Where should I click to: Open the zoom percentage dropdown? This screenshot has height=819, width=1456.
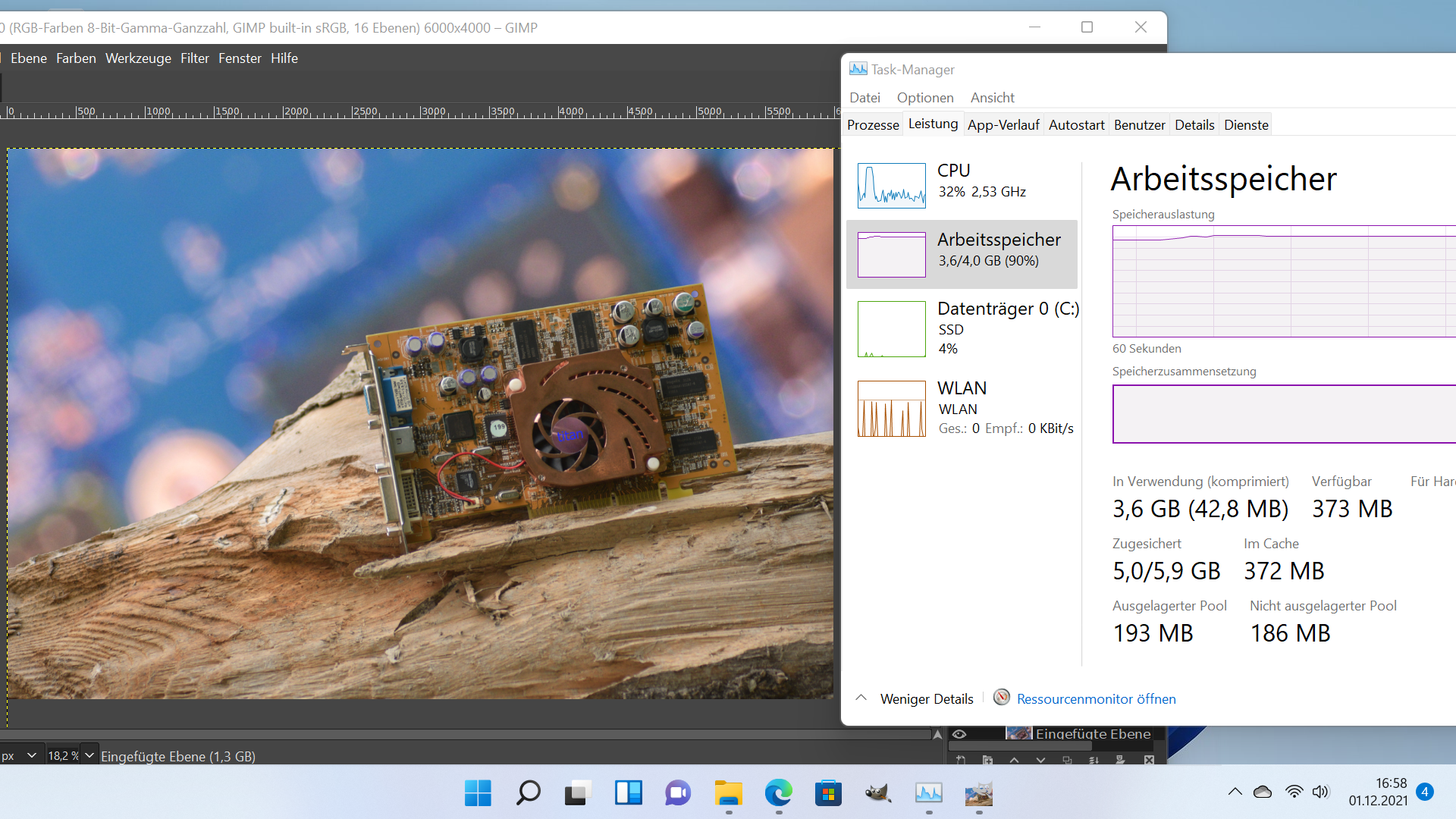click(89, 755)
